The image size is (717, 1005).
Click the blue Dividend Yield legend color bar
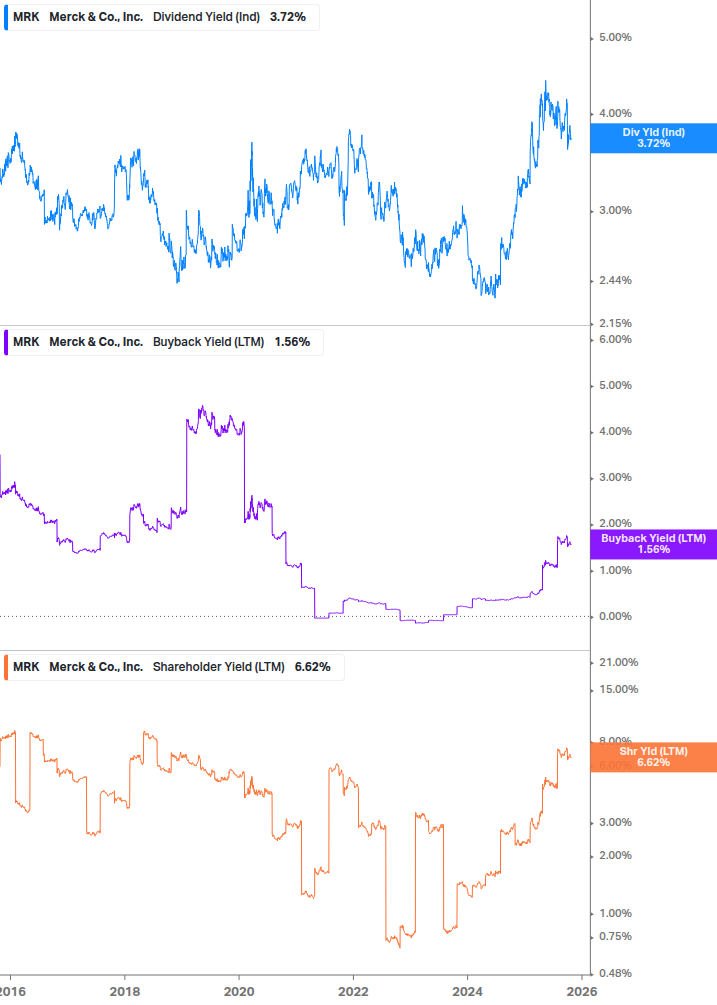pyautogui.click(x=5, y=17)
